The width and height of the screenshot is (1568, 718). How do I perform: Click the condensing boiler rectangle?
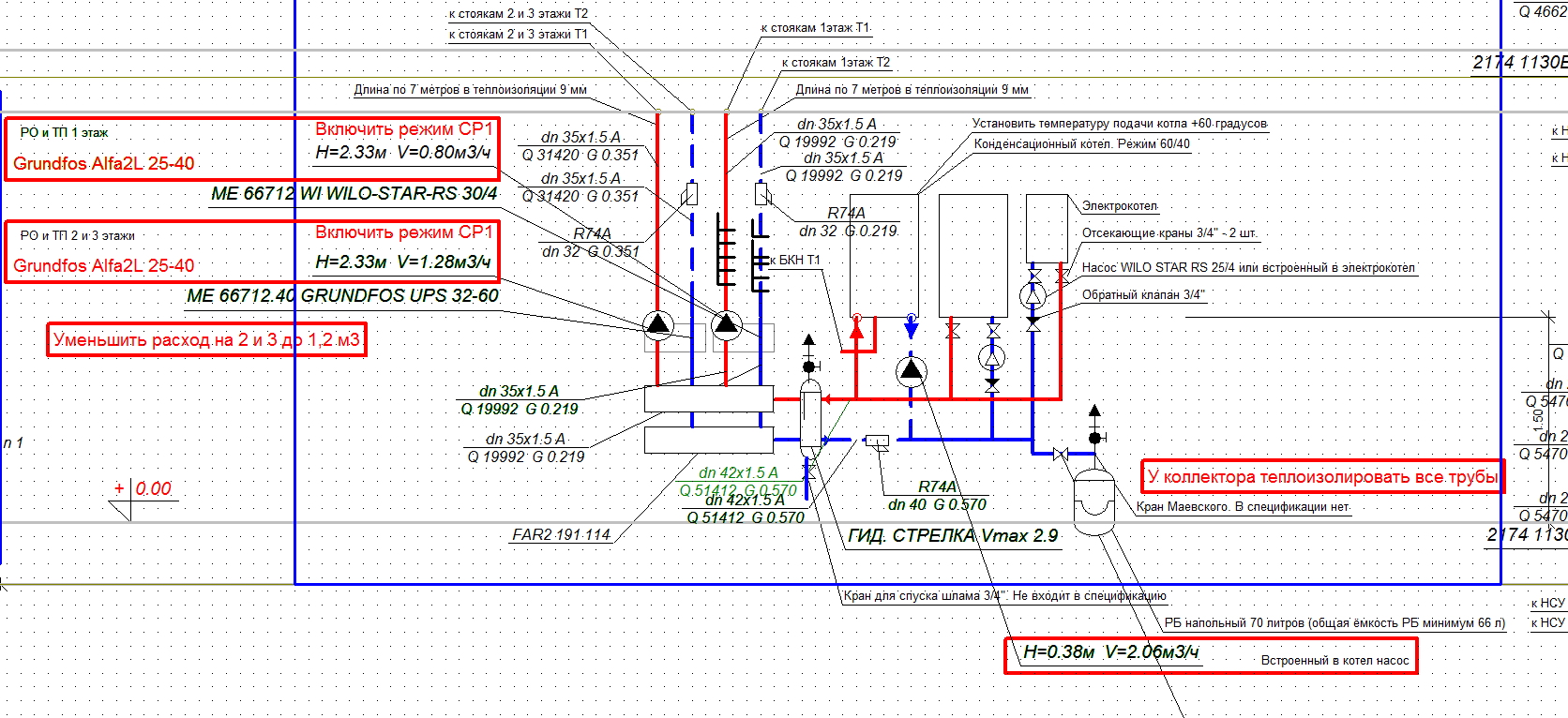point(883,255)
